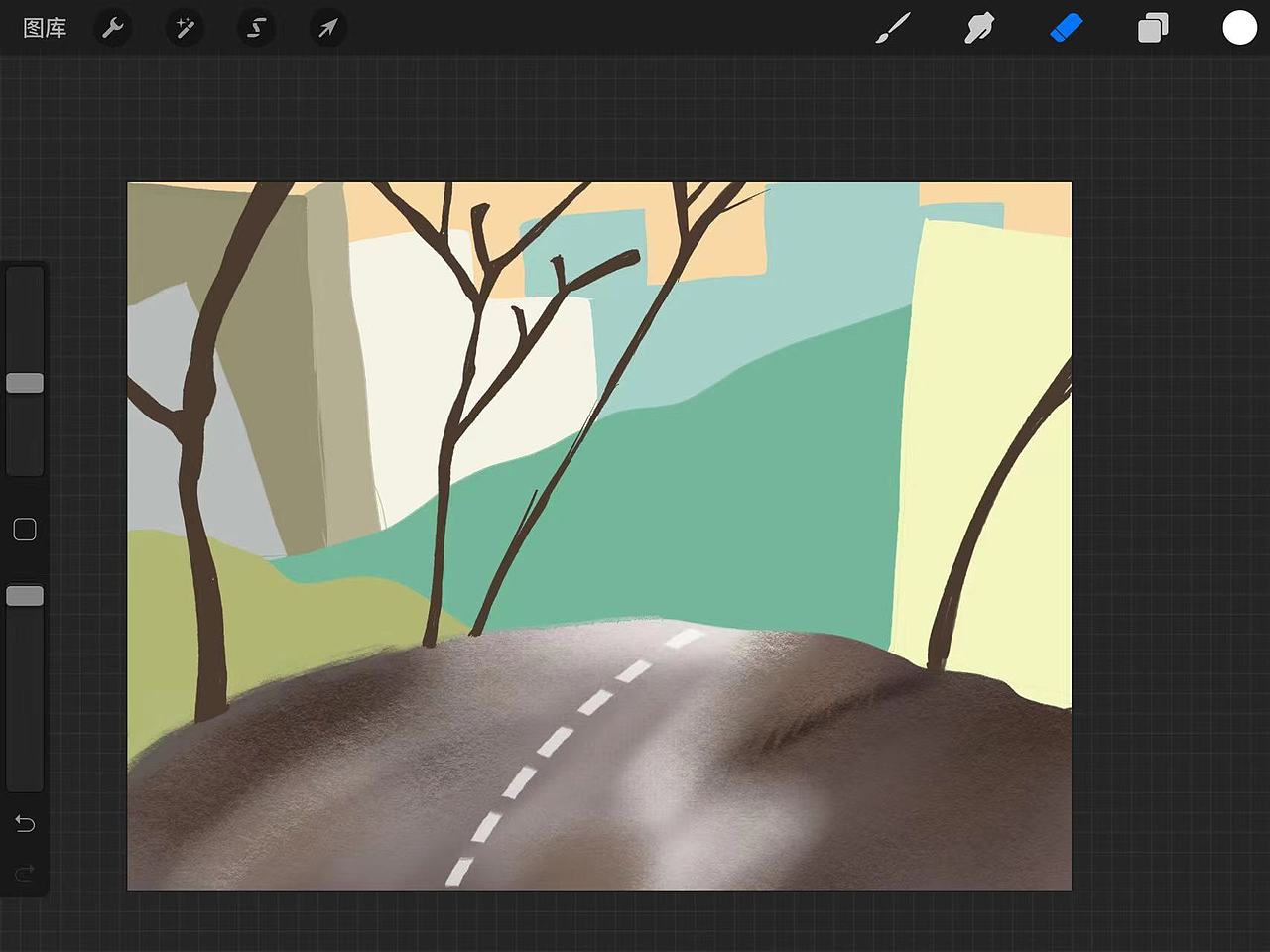Screen dimensions: 1270x952
Task: Select the Paint brush tool
Action: (893, 28)
